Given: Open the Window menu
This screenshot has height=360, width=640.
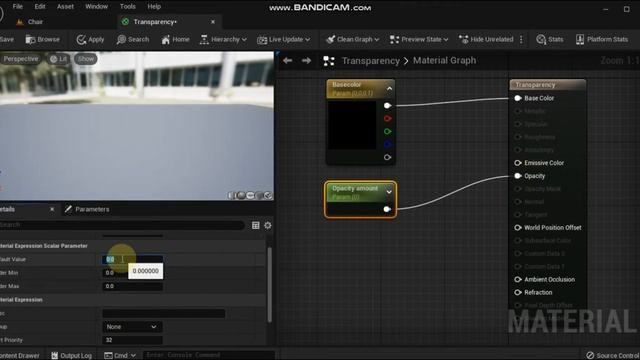Looking at the screenshot, I should point(96,7).
